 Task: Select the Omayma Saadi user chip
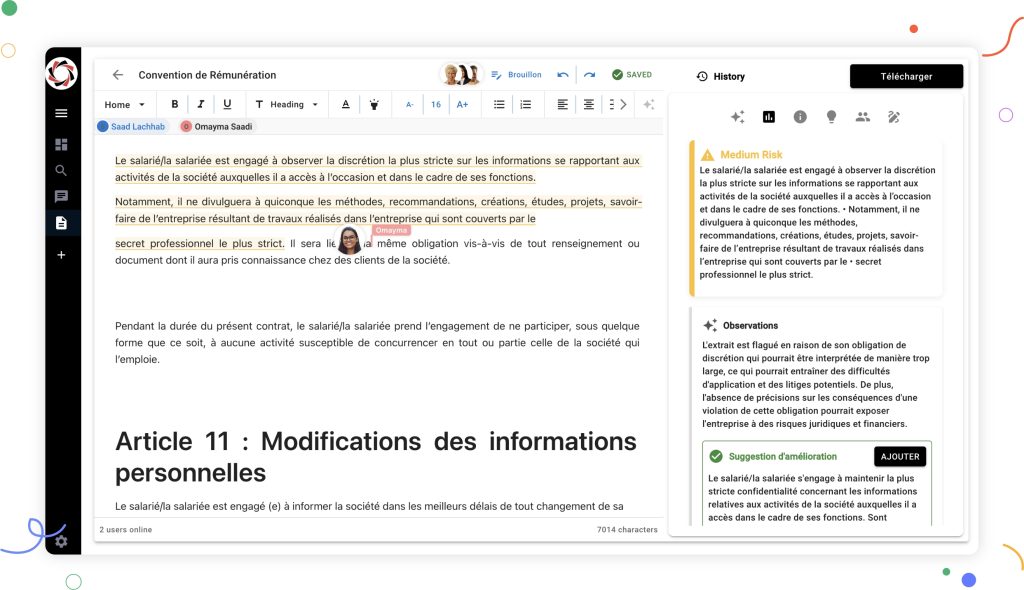(217, 126)
